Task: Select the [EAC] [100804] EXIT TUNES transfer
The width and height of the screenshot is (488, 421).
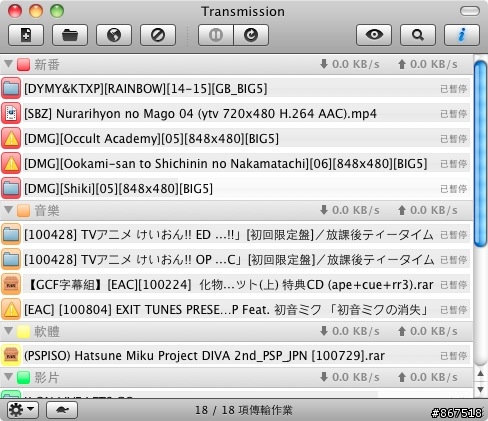Action: pos(235,310)
